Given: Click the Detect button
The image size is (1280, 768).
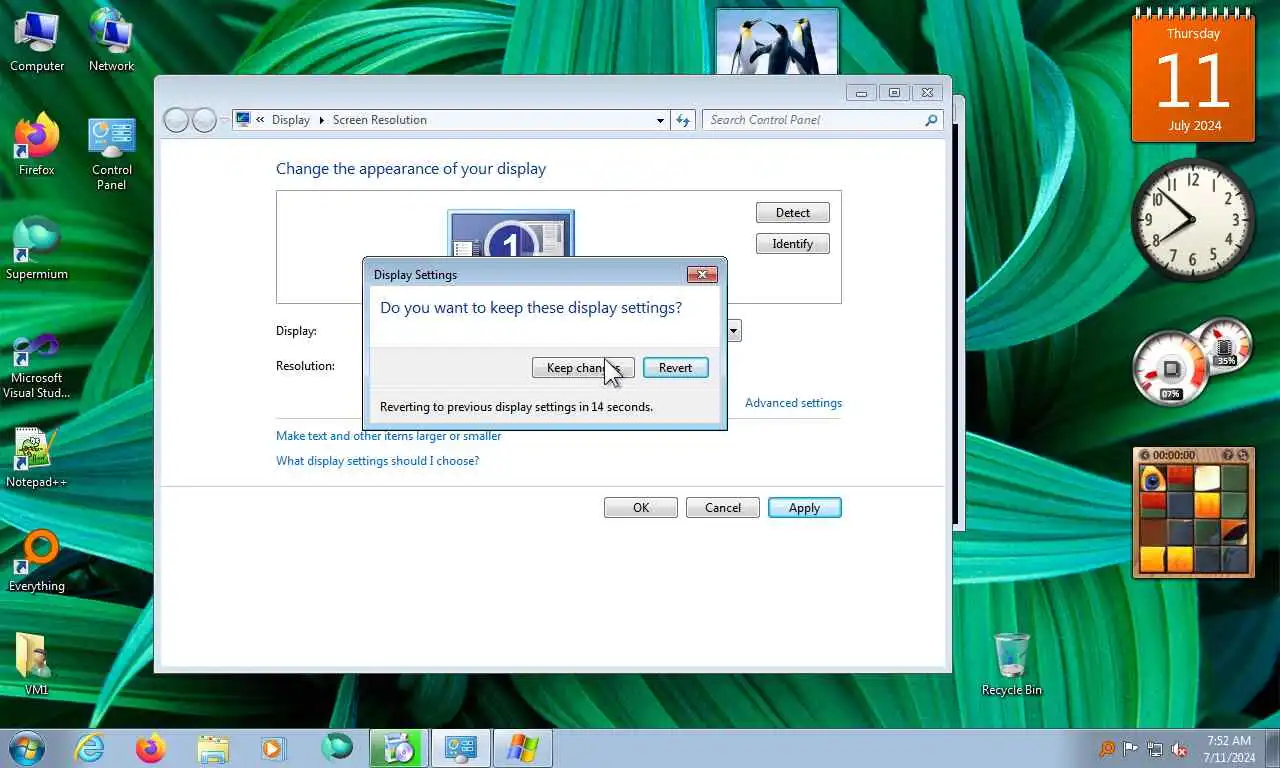Looking at the screenshot, I should (792, 213).
